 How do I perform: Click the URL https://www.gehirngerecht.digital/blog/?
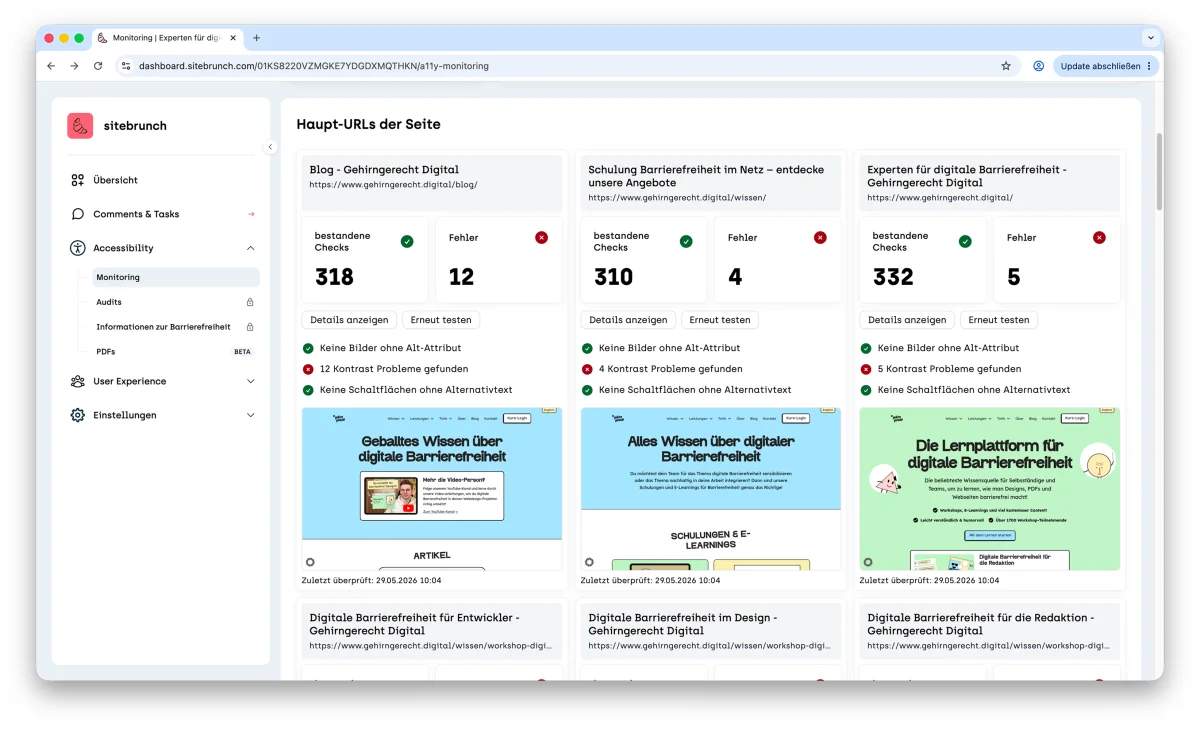(393, 185)
